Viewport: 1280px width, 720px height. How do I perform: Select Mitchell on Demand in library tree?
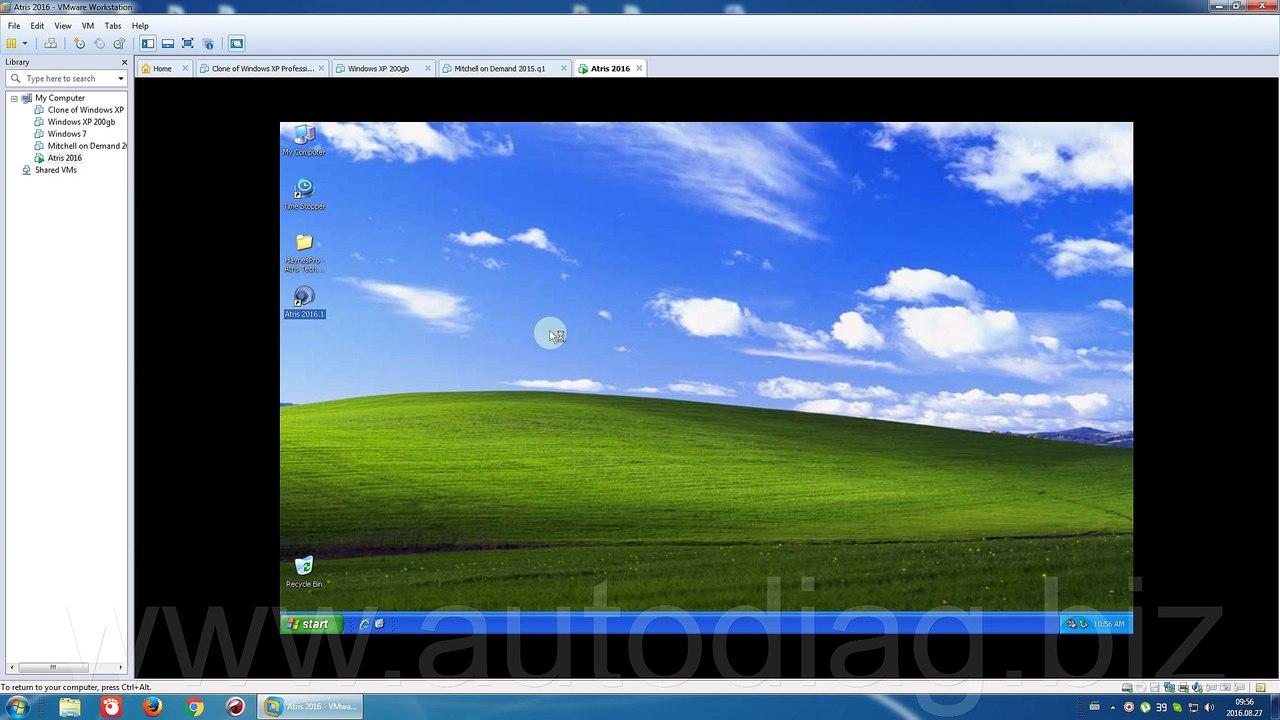(x=87, y=146)
